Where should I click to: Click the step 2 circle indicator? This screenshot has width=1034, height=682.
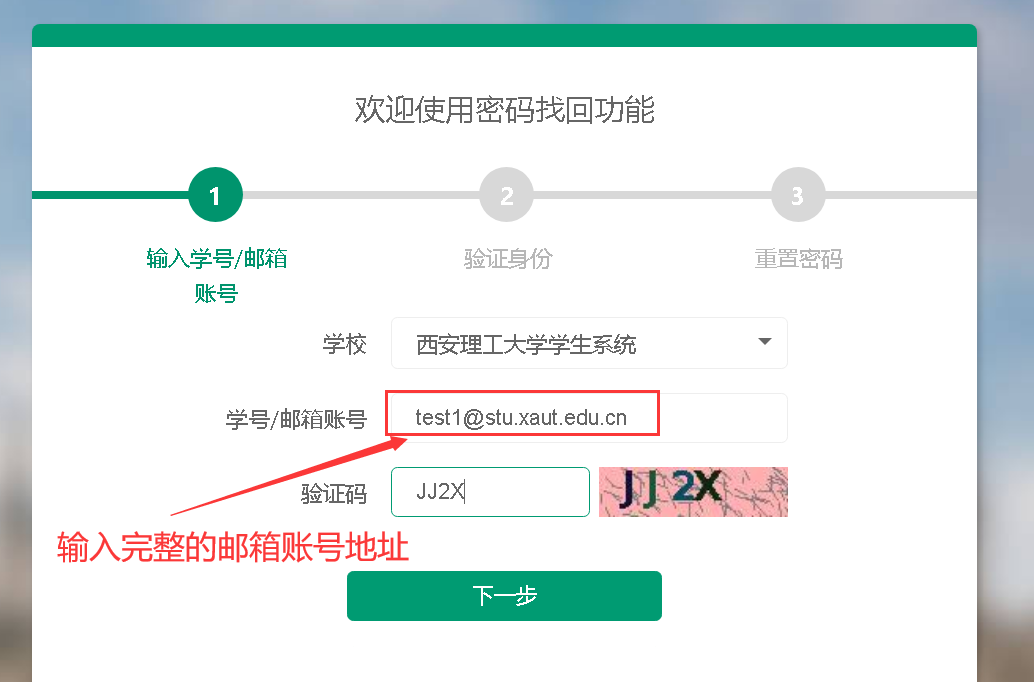click(x=506, y=195)
